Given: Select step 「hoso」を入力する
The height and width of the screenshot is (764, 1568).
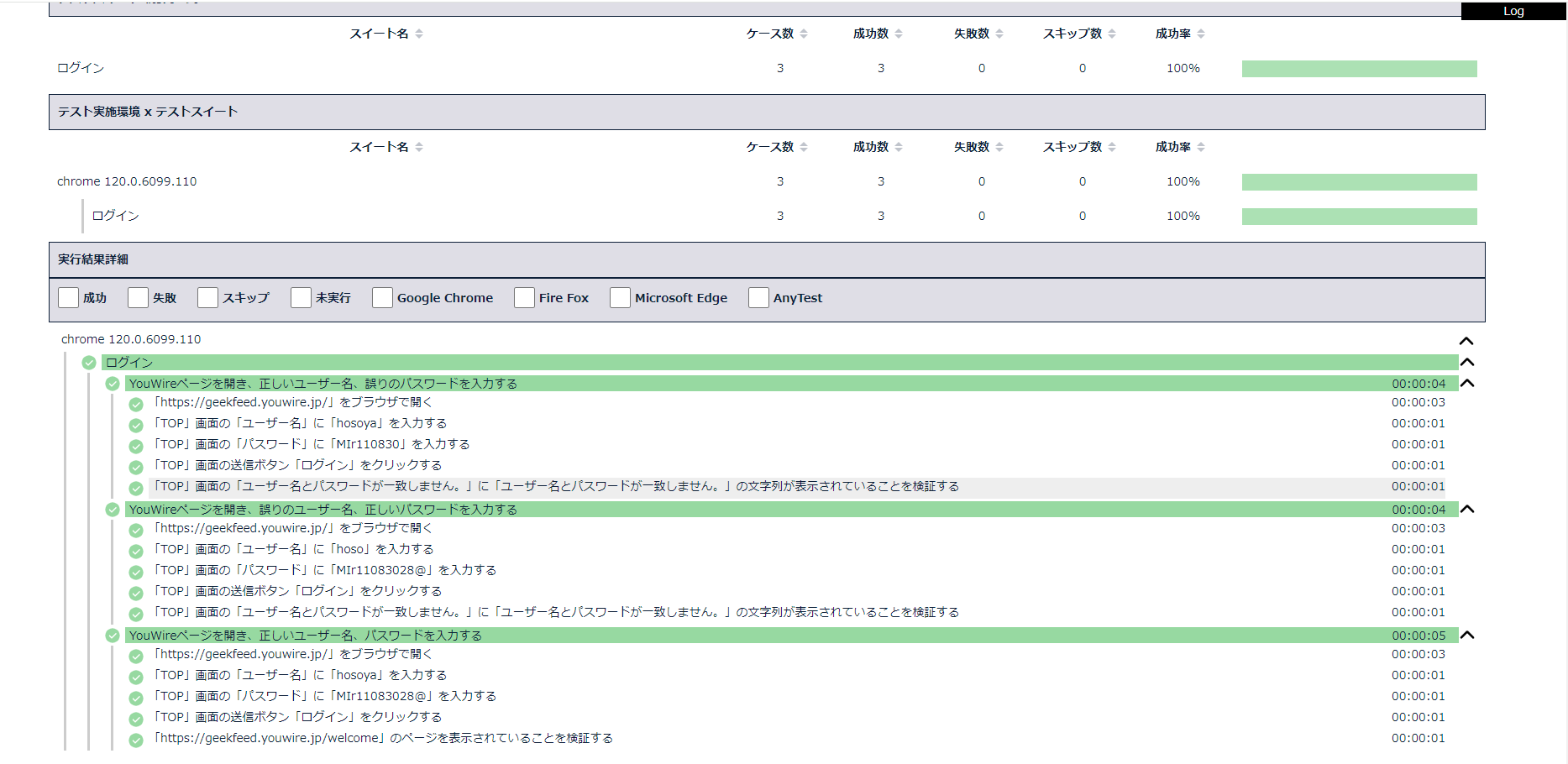Looking at the screenshot, I should tap(292, 549).
